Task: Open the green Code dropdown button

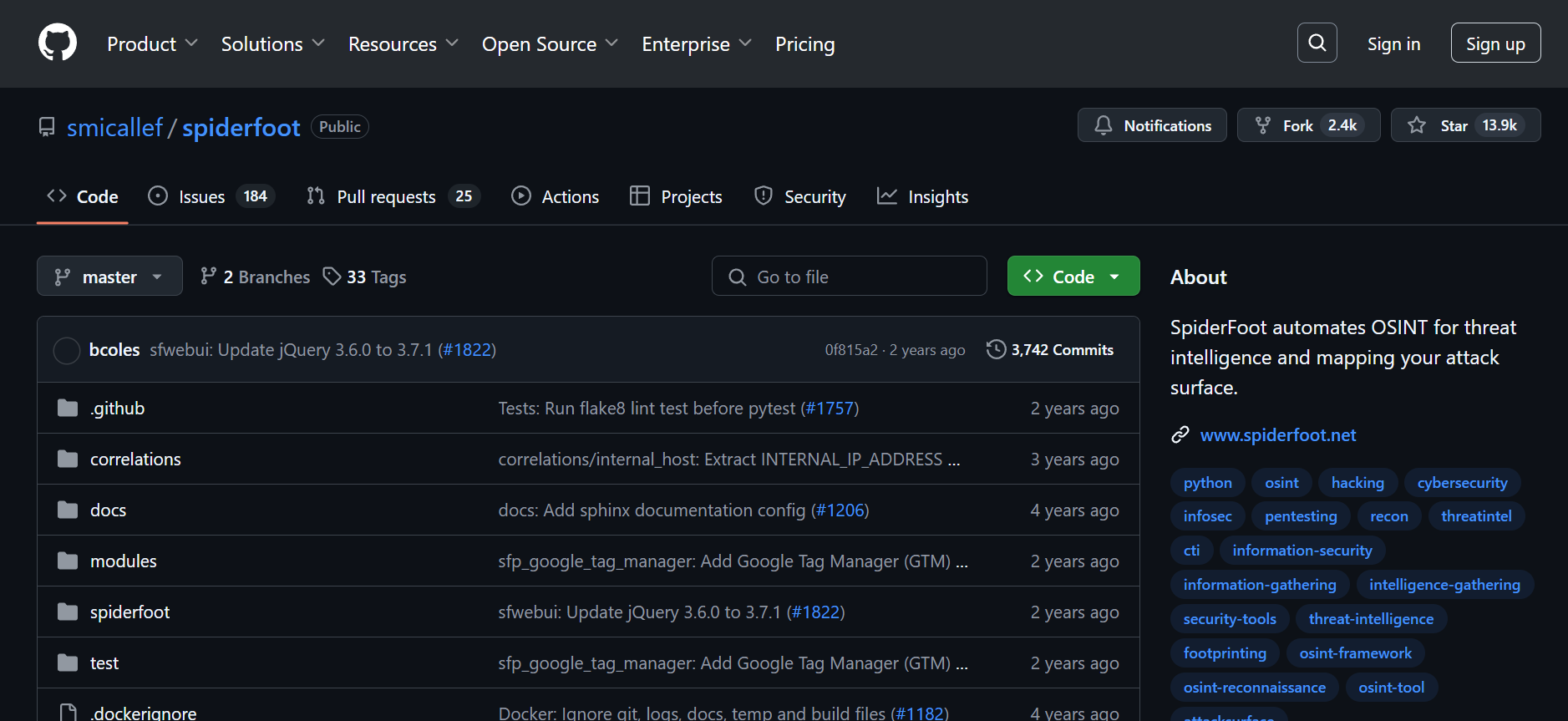Action: click(1073, 276)
